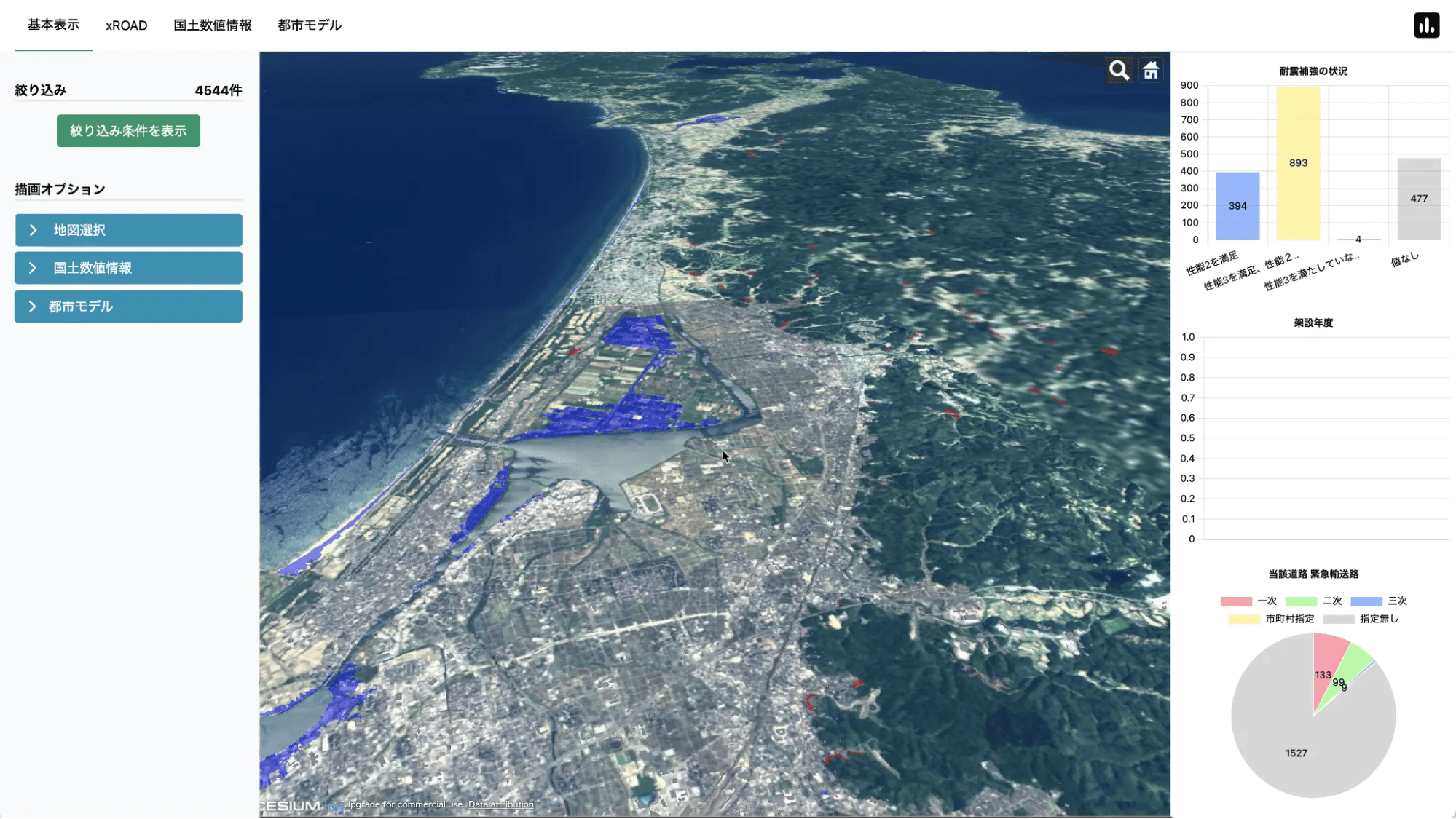Toggle 一次 legend item in pie chart
Screen dimensions: 1456x819
[x=1248, y=601]
